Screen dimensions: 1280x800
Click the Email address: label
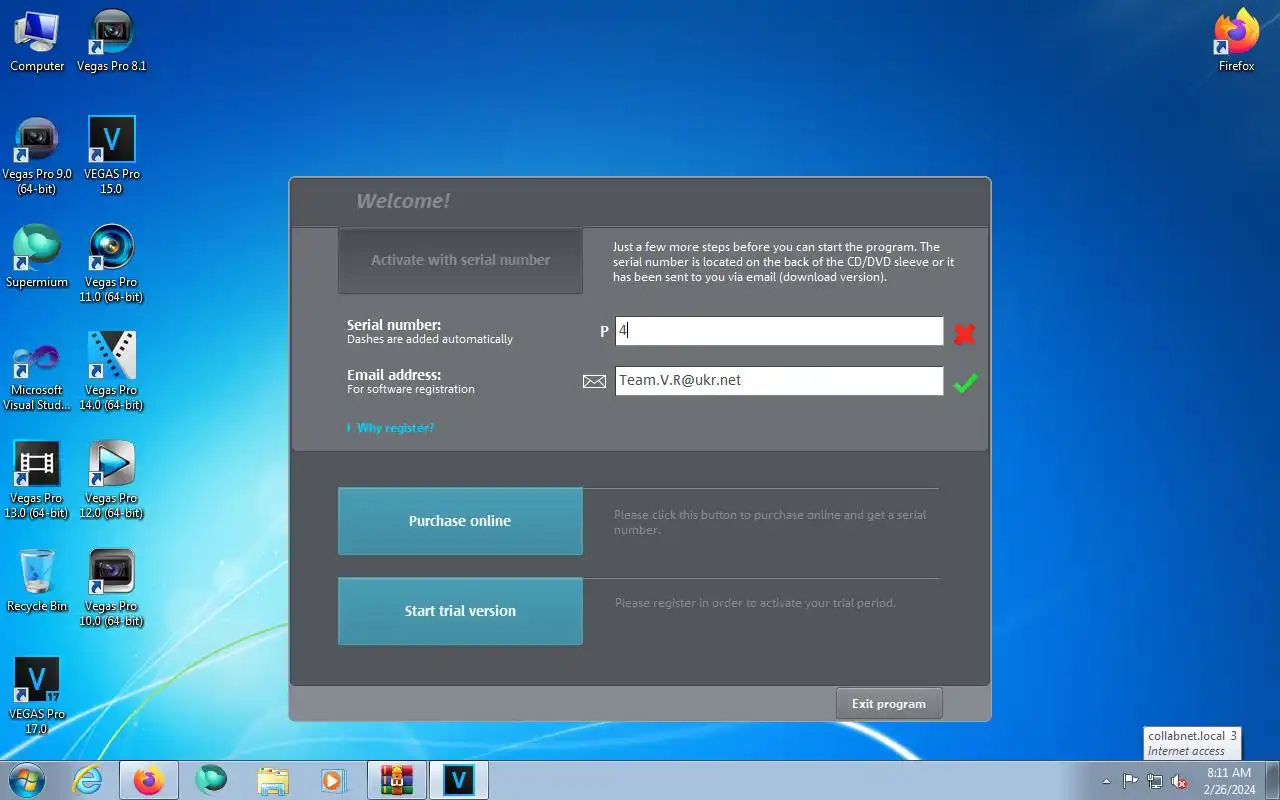click(394, 375)
